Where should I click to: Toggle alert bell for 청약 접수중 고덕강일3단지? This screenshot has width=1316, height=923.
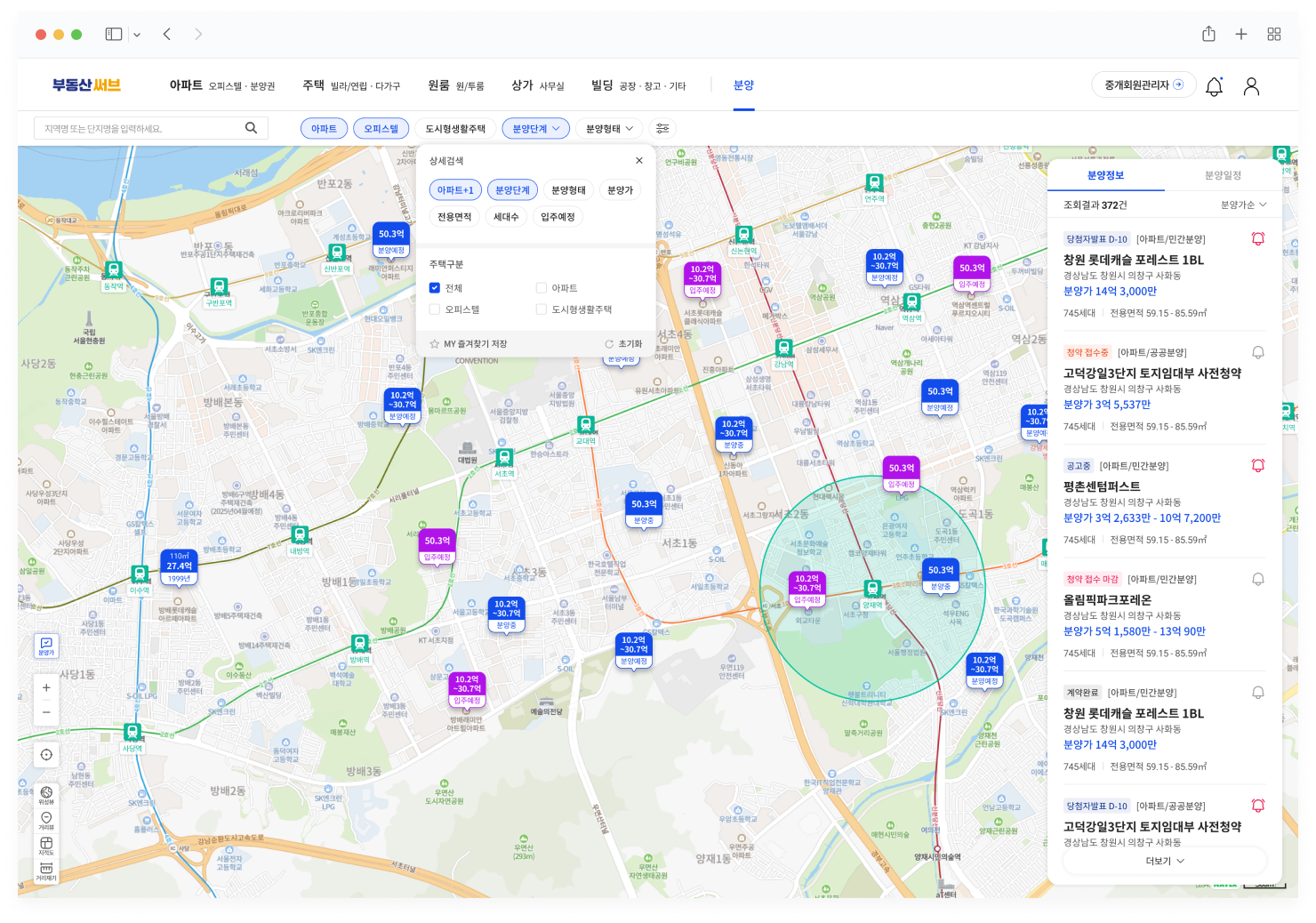click(x=1258, y=352)
